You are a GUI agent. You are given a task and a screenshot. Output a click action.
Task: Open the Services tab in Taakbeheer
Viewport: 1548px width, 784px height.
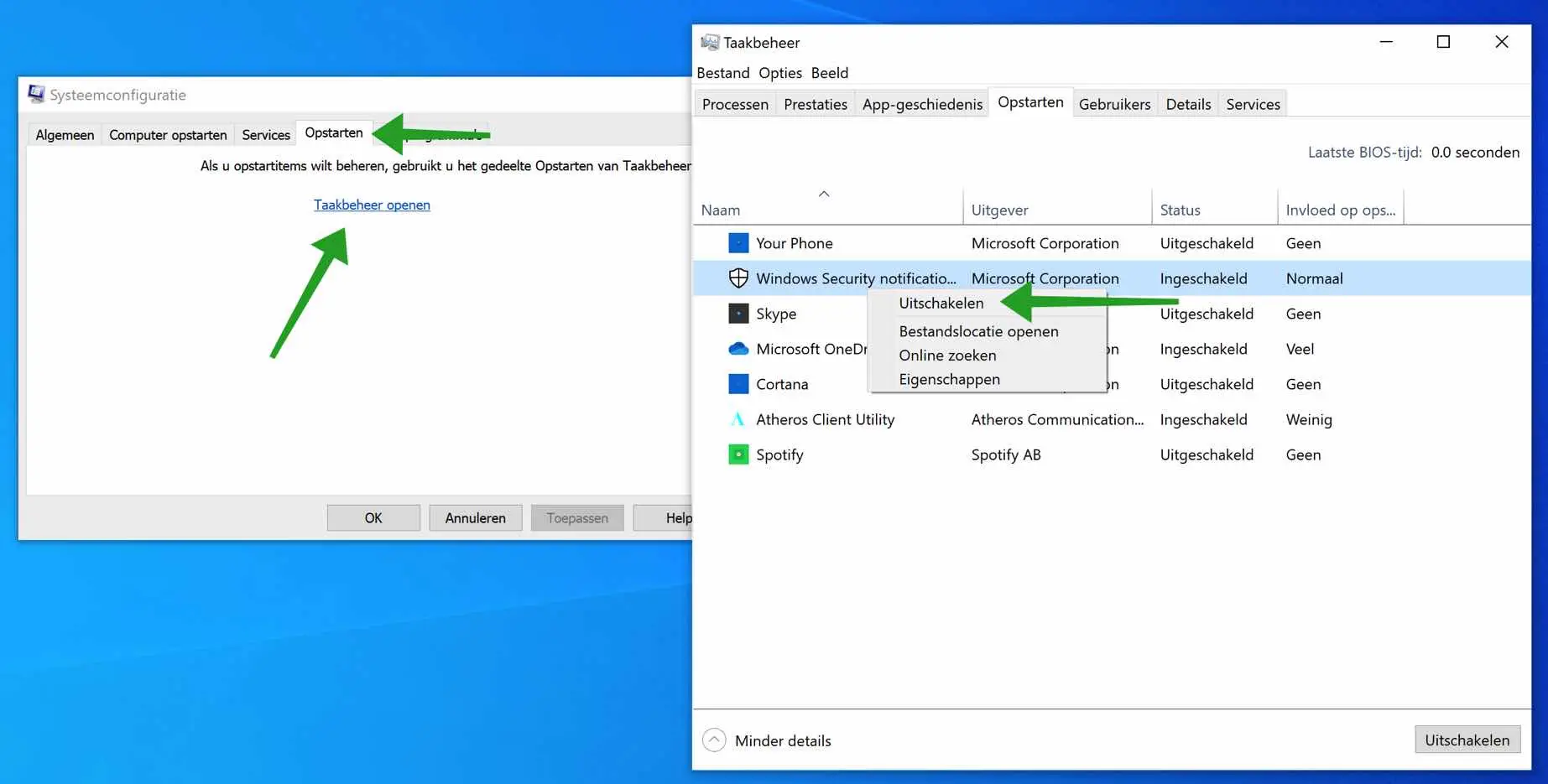click(x=1253, y=104)
